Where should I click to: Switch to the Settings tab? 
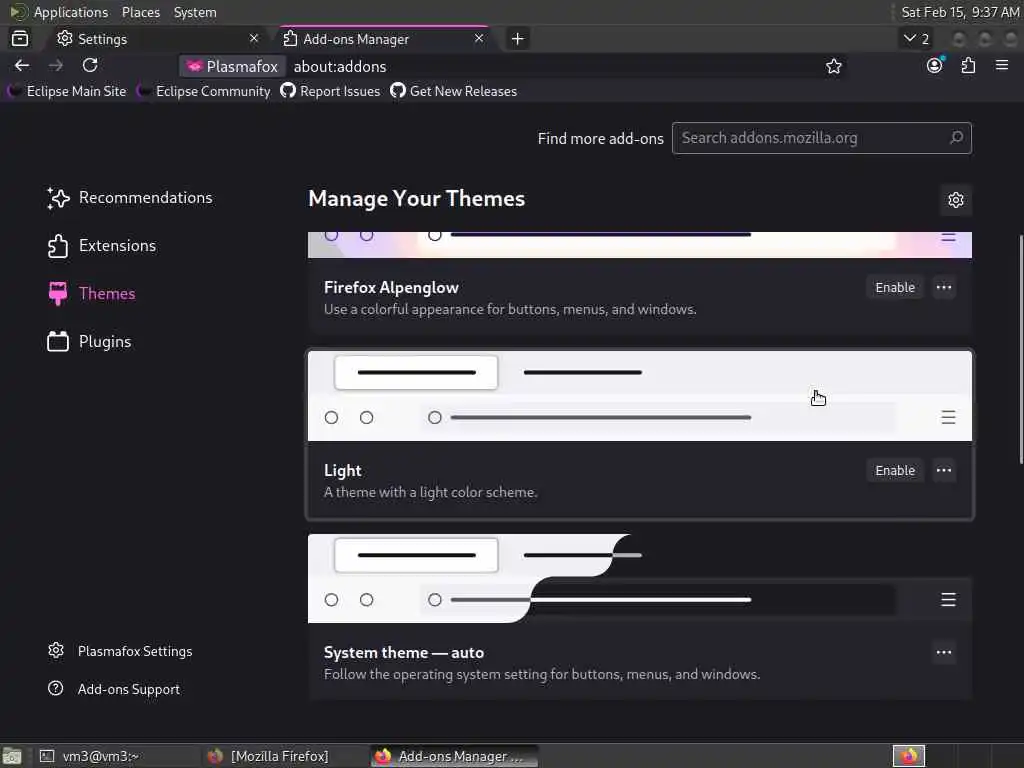click(x=157, y=39)
